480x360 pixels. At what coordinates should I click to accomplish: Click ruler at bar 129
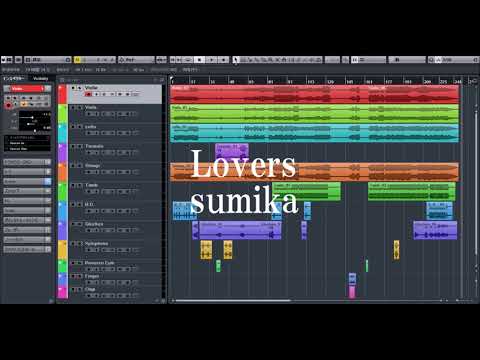tap(330, 81)
